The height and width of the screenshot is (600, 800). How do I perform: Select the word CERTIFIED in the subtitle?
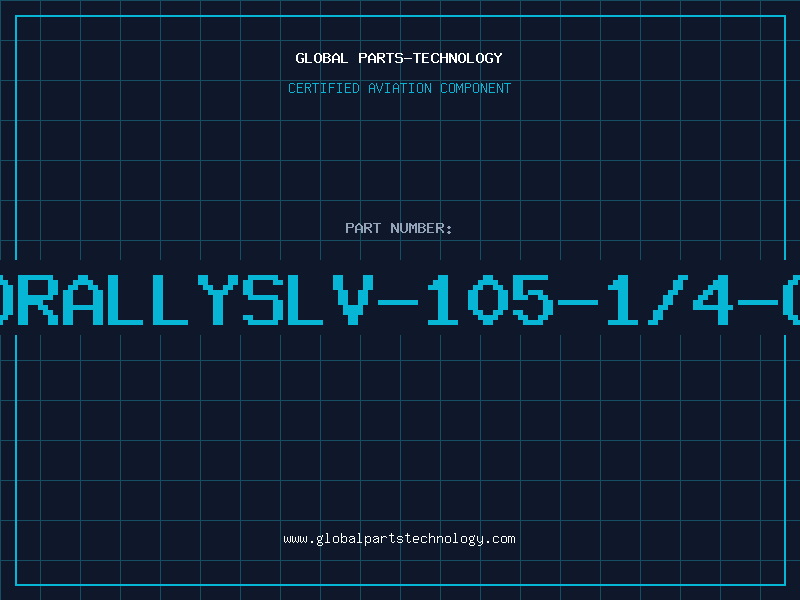(324, 88)
